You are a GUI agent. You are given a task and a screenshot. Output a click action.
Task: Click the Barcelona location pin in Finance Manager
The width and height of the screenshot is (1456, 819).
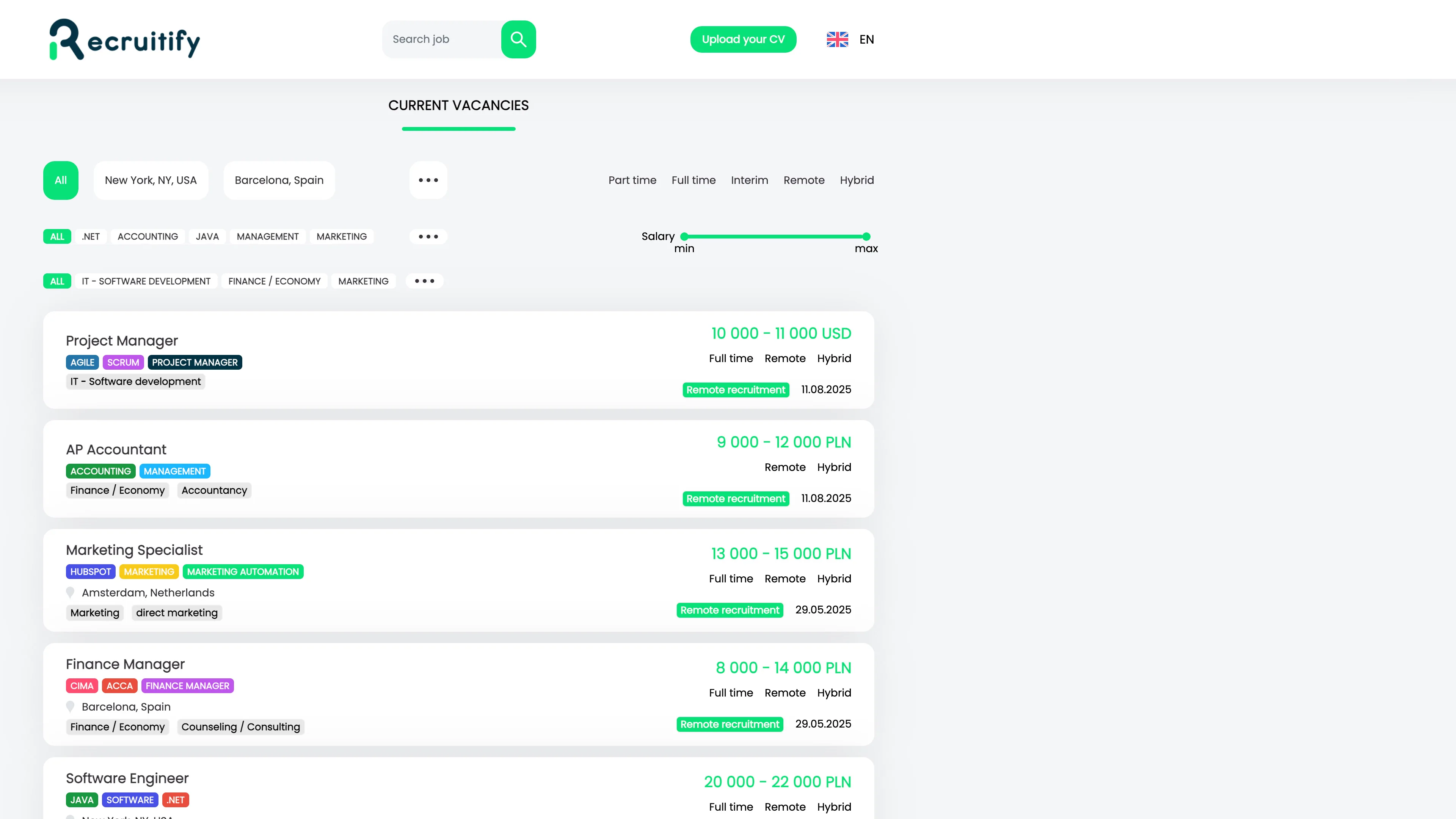point(70,706)
